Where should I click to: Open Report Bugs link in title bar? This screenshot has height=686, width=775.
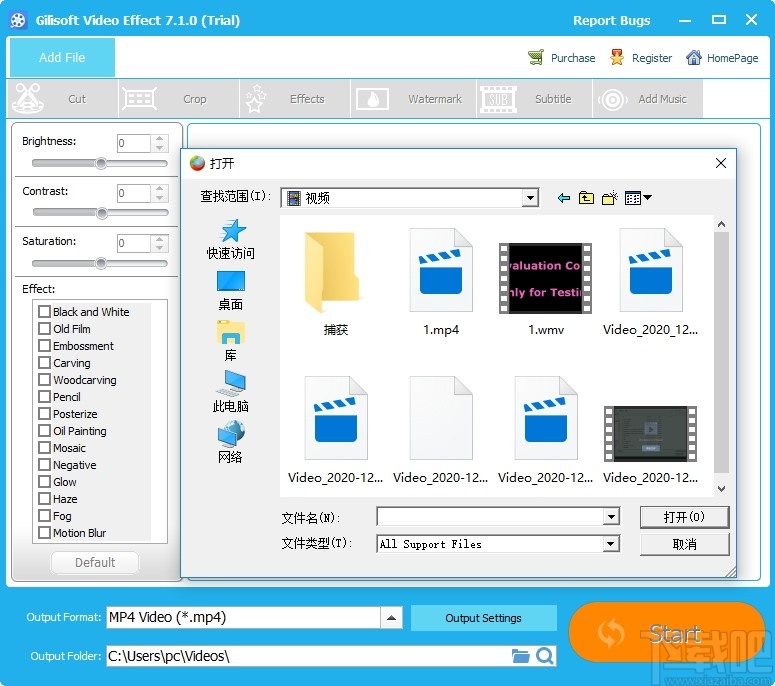611,20
